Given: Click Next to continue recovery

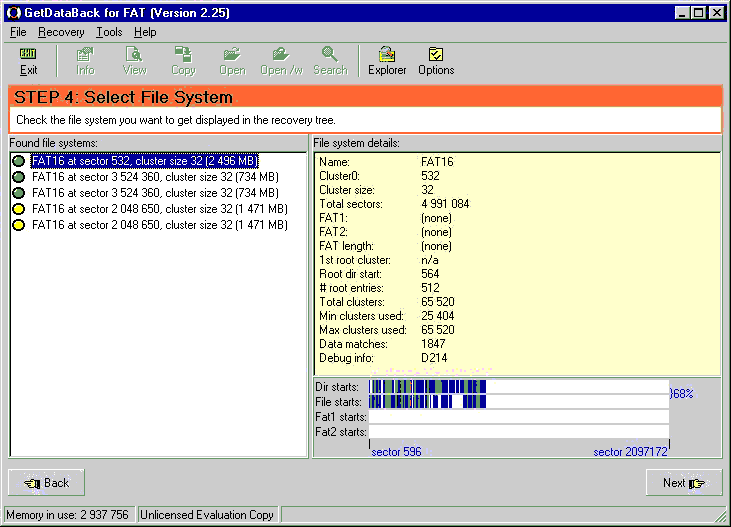Looking at the screenshot, I should click(684, 483).
